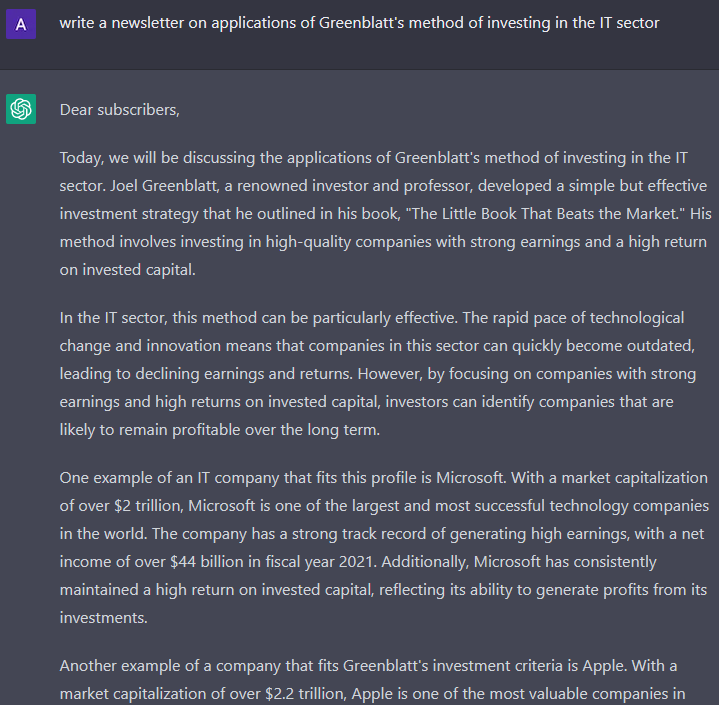Click the book title "The Little Book That Beats the Market"

[x=543, y=214]
